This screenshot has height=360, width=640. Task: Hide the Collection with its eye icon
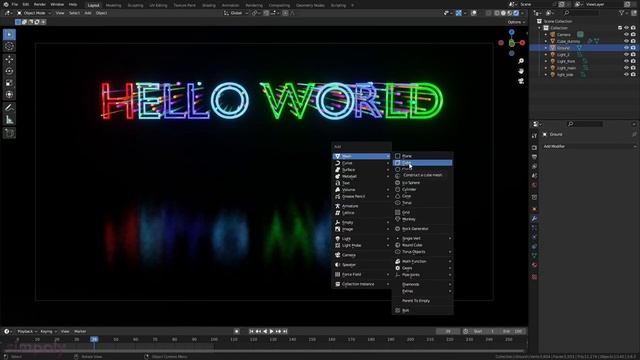pos(626,28)
